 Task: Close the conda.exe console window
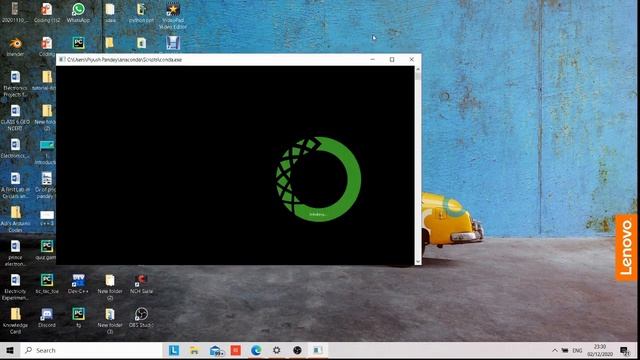(x=411, y=60)
